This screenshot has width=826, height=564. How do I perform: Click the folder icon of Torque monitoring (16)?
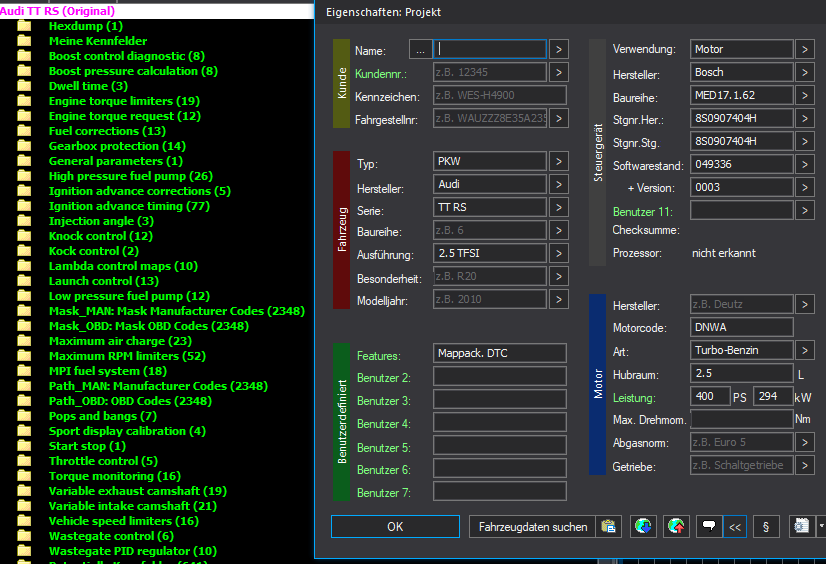pos(24,476)
